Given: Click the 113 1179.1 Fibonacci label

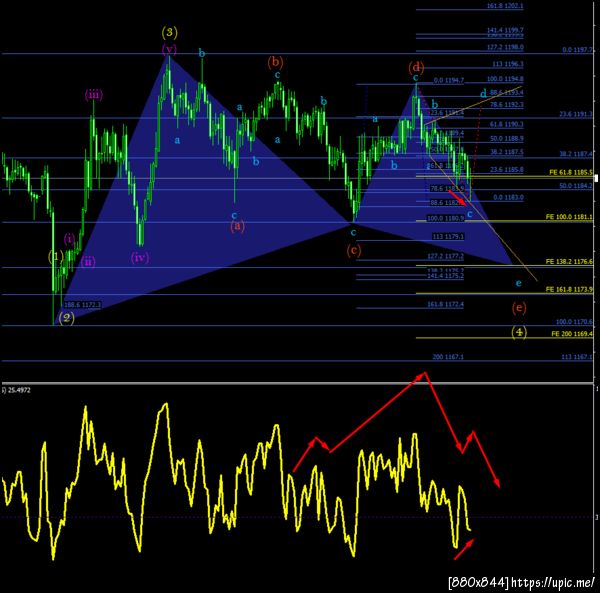Looking at the screenshot, I should pos(448,237).
